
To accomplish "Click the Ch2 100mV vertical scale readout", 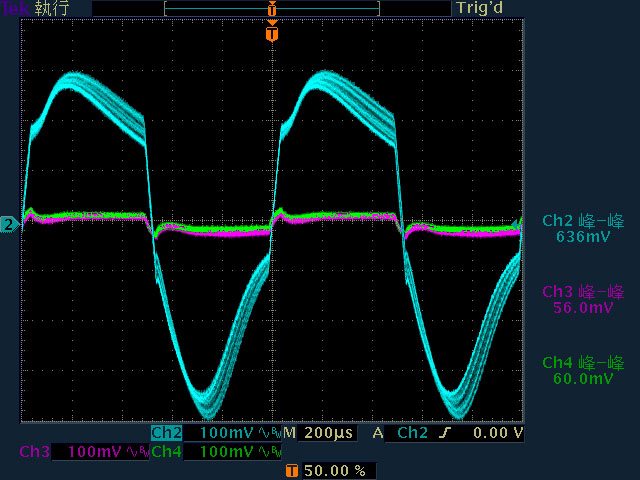I will pos(226,433).
